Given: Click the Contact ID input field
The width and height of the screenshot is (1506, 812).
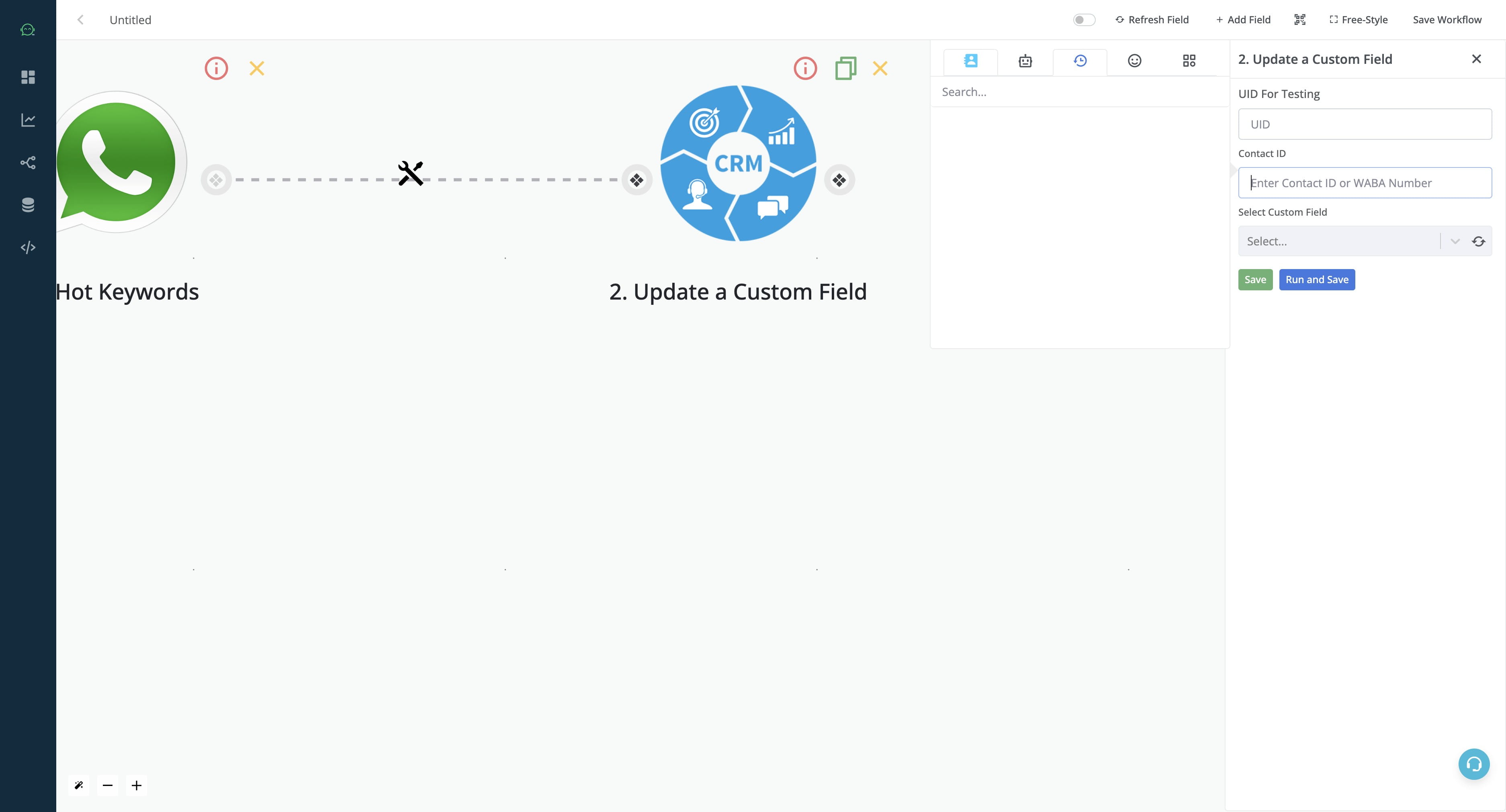Looking at the screenshot, I should (x=1365, y=182).
